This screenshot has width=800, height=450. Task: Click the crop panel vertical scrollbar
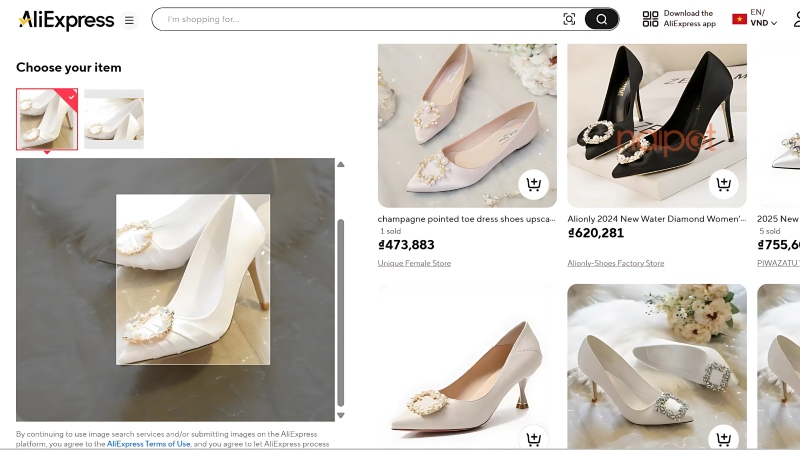(340, 310)
